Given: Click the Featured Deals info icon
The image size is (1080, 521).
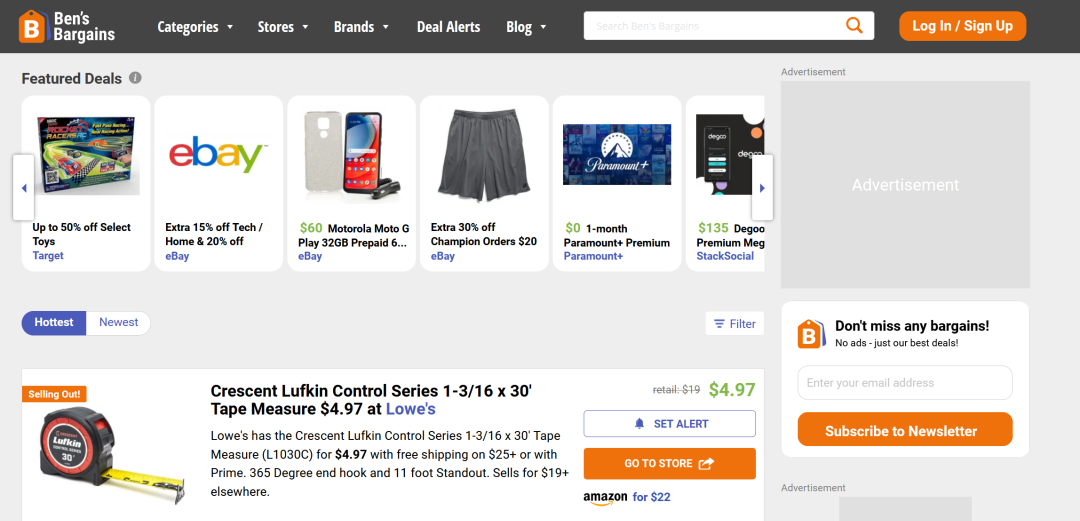Looking at the screenshot, I should tap(135, 78).
